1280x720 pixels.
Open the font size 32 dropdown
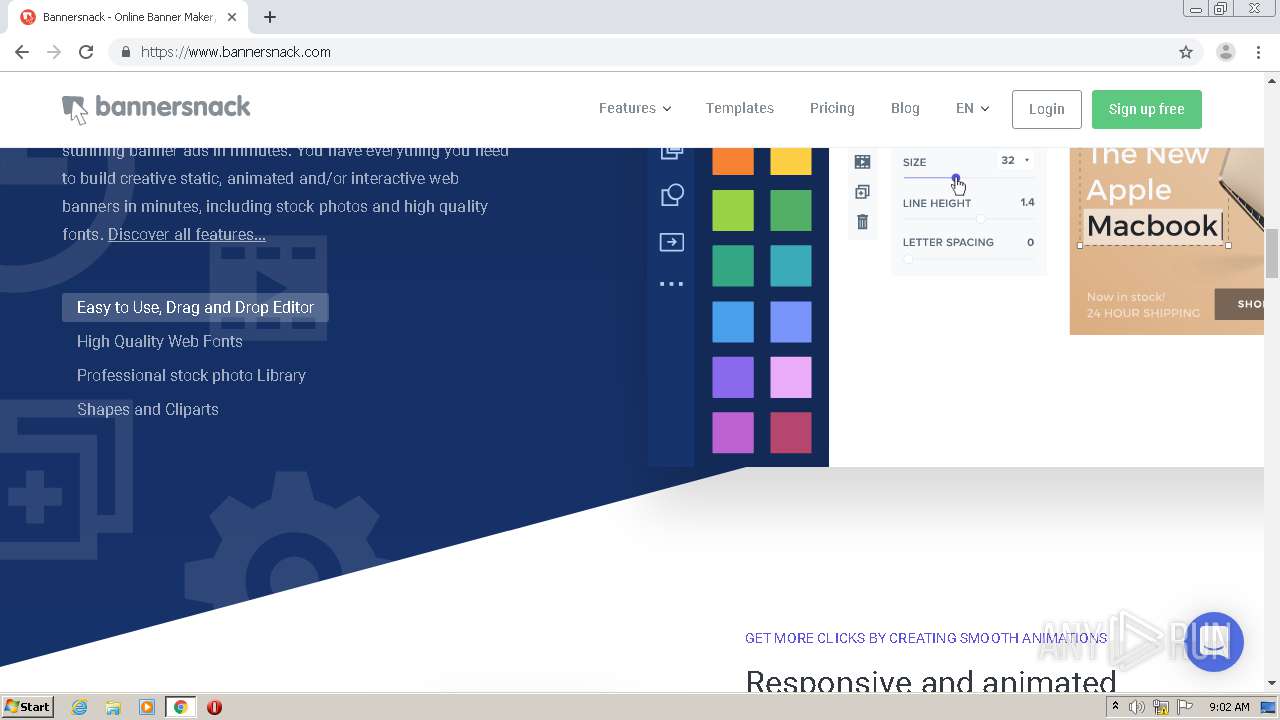(1015, 160)
